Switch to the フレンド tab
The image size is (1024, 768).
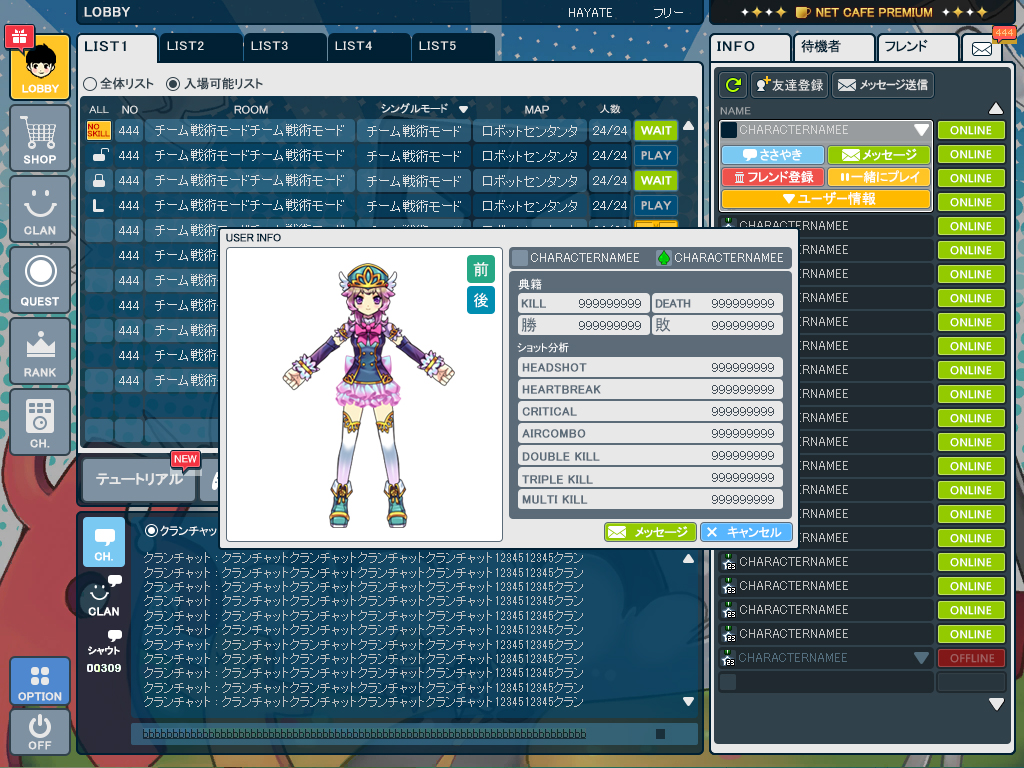point(917,47)
